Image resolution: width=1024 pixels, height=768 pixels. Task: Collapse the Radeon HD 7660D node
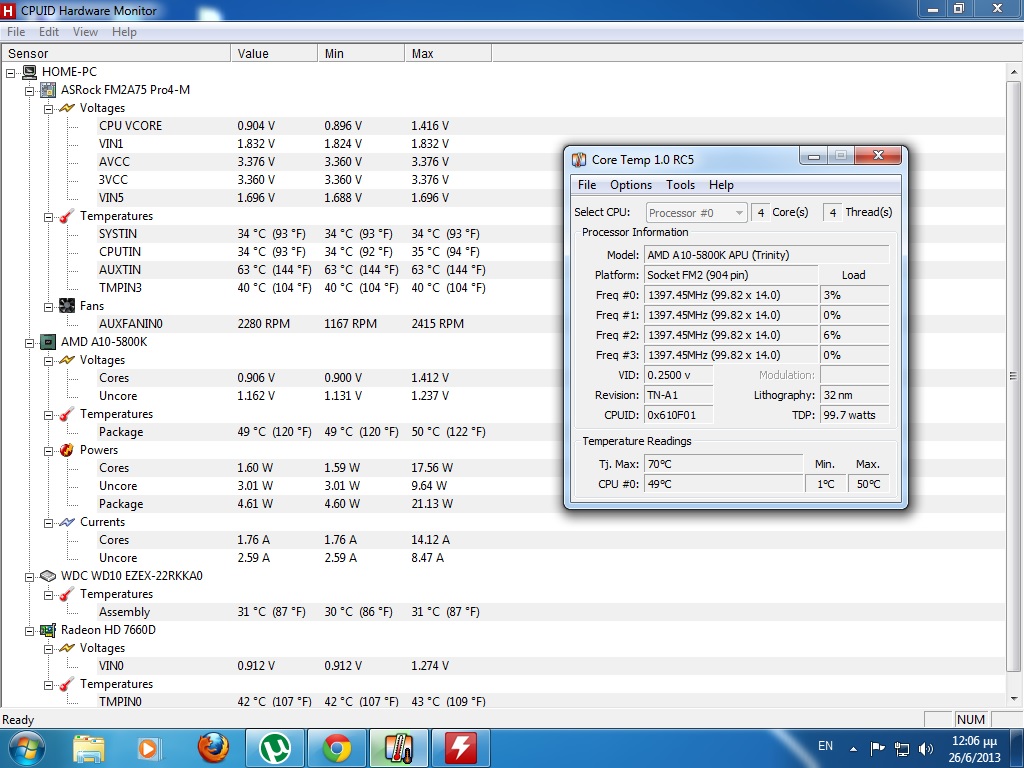pyautogui.click(x=29, y=631)
